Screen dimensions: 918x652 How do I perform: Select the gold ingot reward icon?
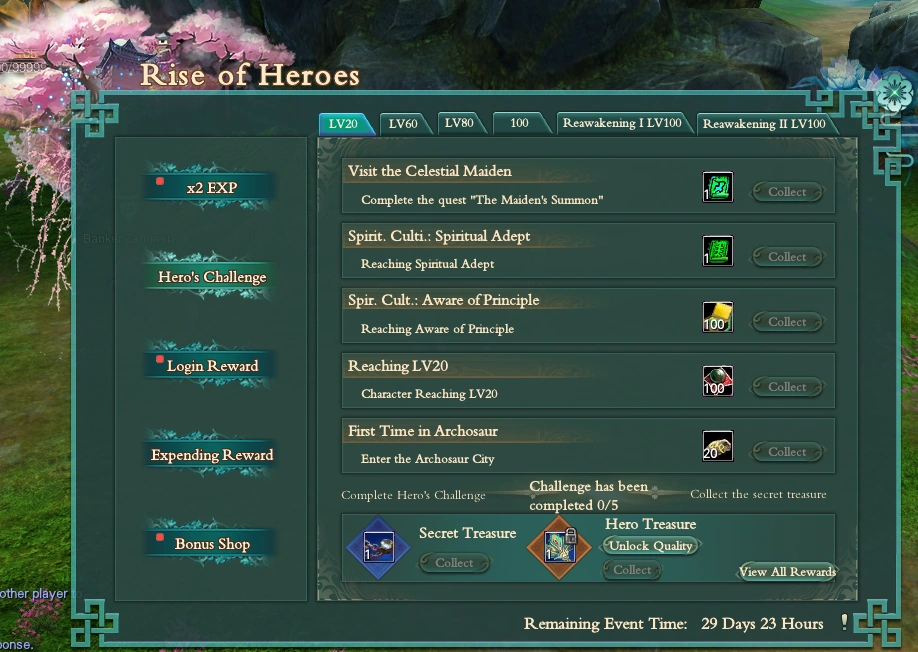tap(718, 317)
